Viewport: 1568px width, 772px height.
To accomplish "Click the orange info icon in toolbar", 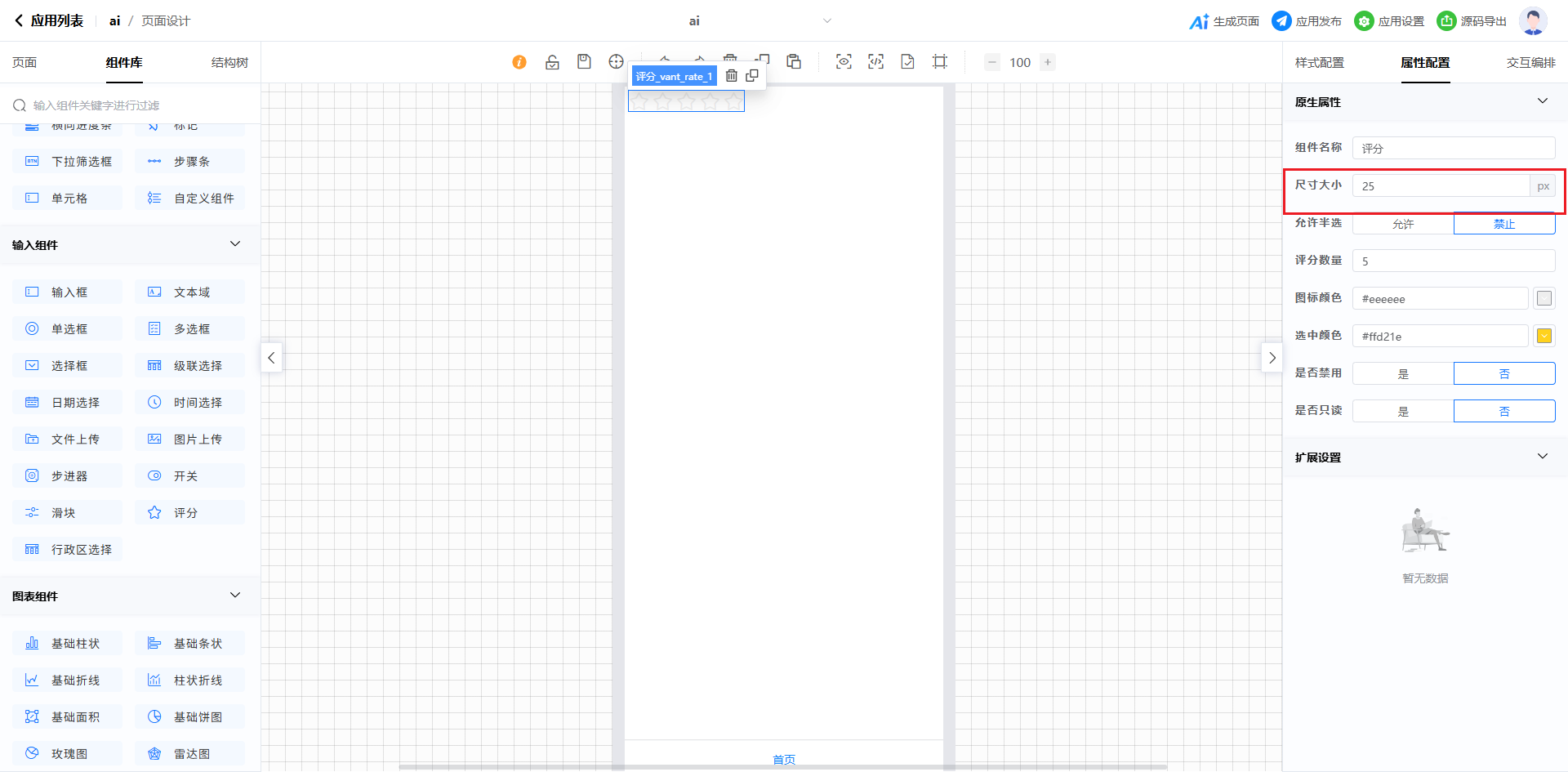I will coord(519,62).
